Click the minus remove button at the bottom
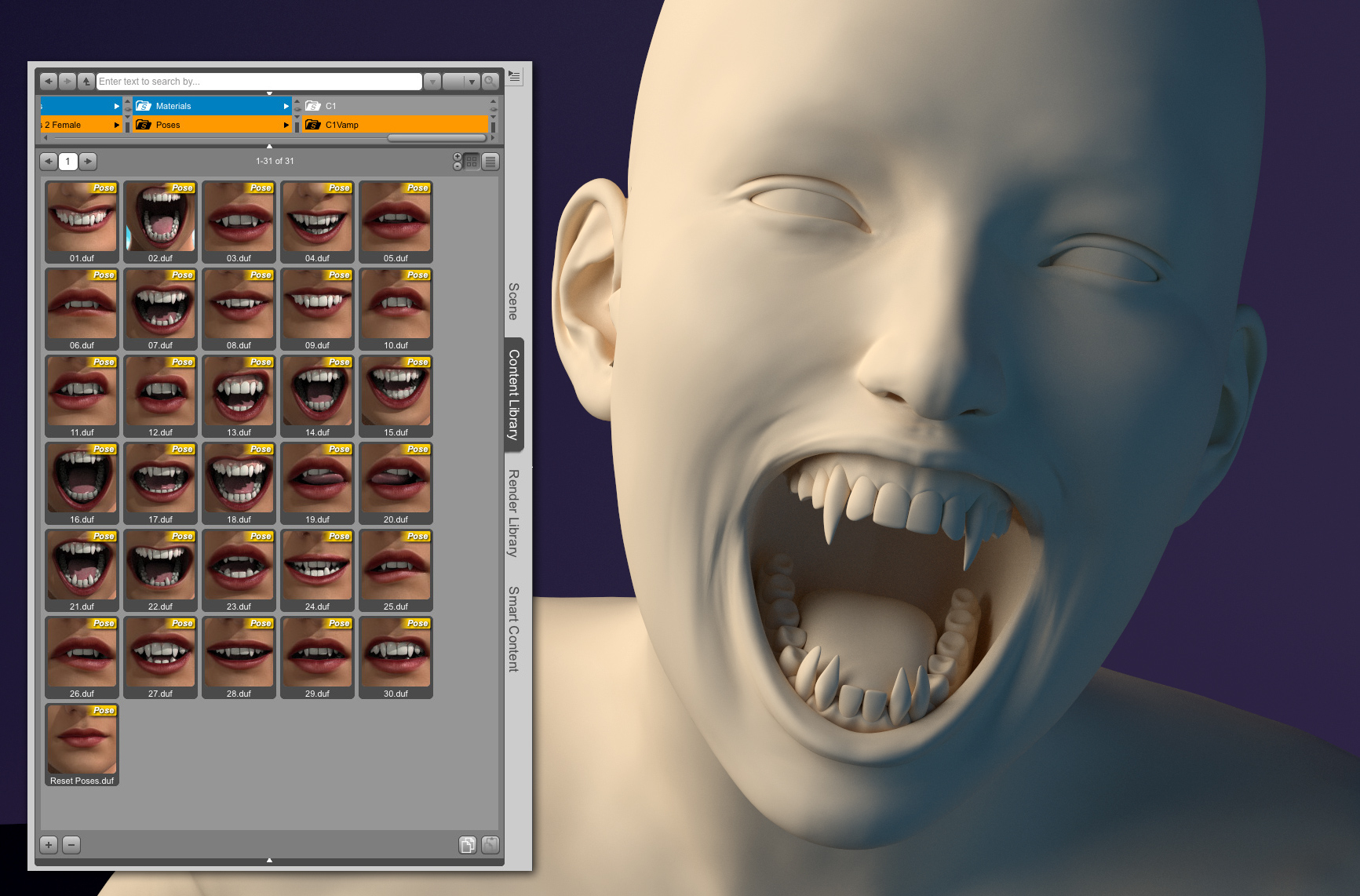 pyautogui.click(x=71, y=845)
